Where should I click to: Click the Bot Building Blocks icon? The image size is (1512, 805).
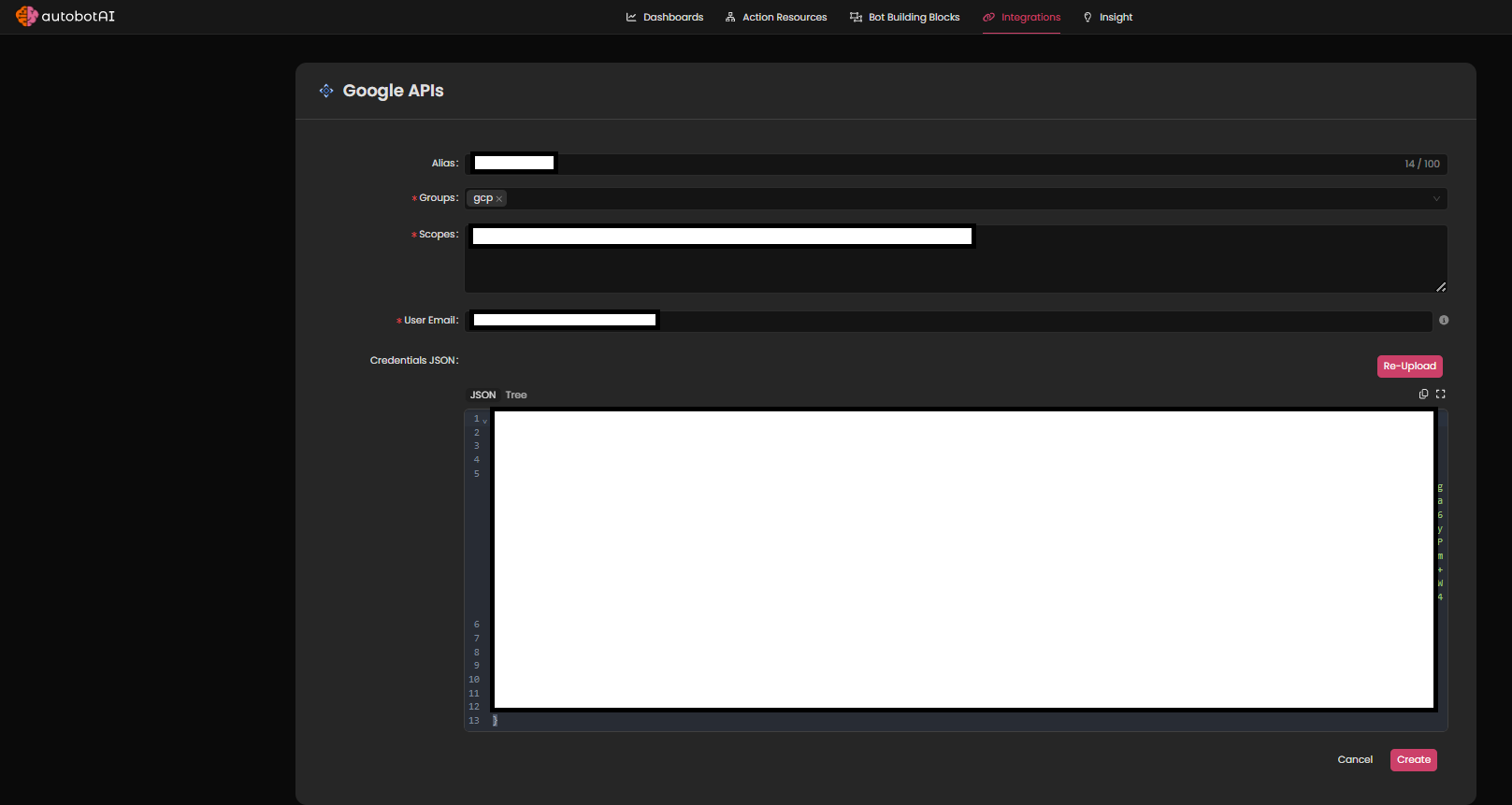pyautogui.click(x=856, y=17)
